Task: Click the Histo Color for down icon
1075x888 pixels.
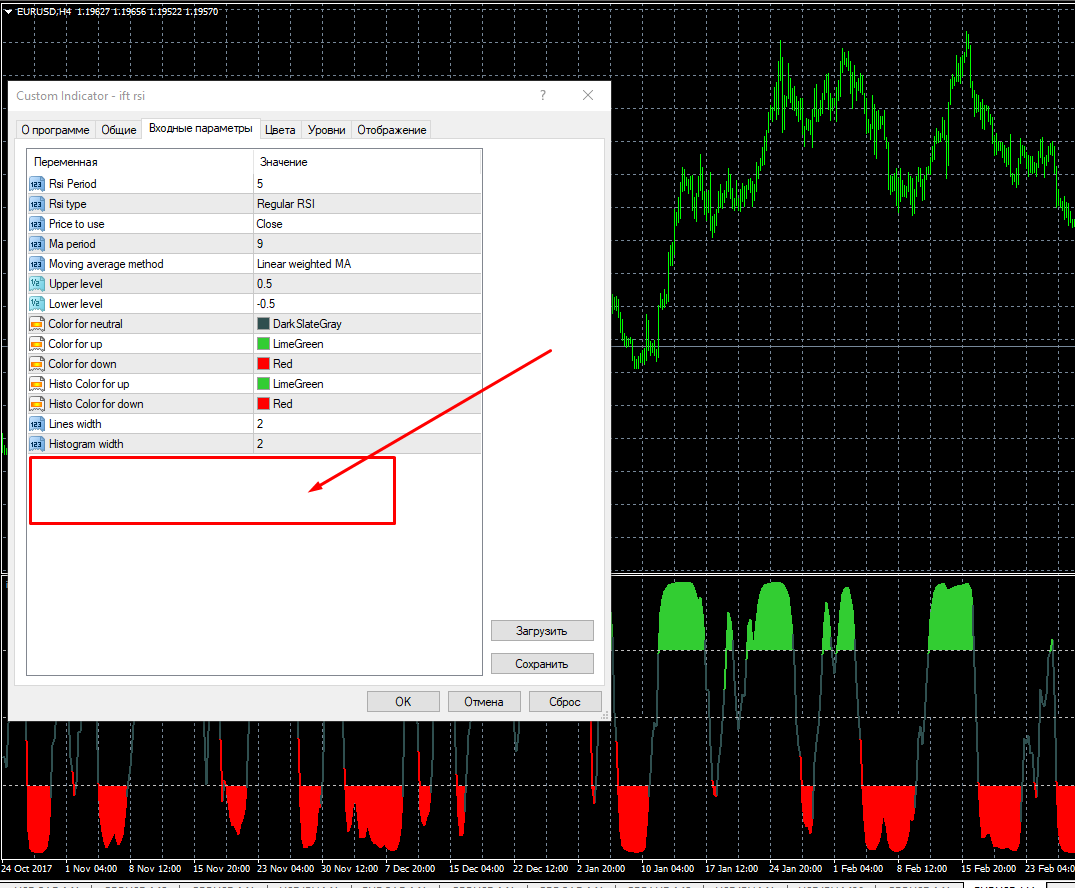Action: [x=37, y=404]
